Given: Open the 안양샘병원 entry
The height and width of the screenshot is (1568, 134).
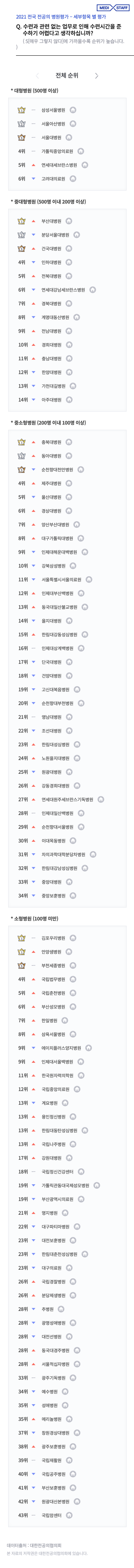Looking at the screenshot, I should coord(51,952).
